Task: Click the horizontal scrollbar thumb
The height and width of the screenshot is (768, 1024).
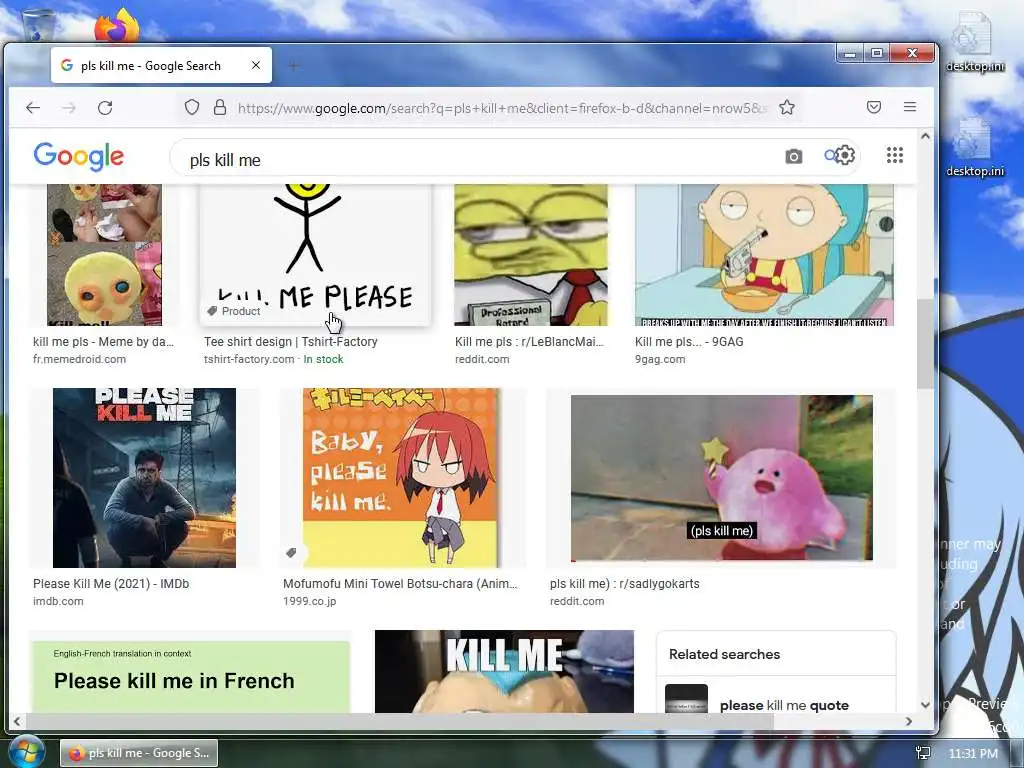Action: click(399, 722)
